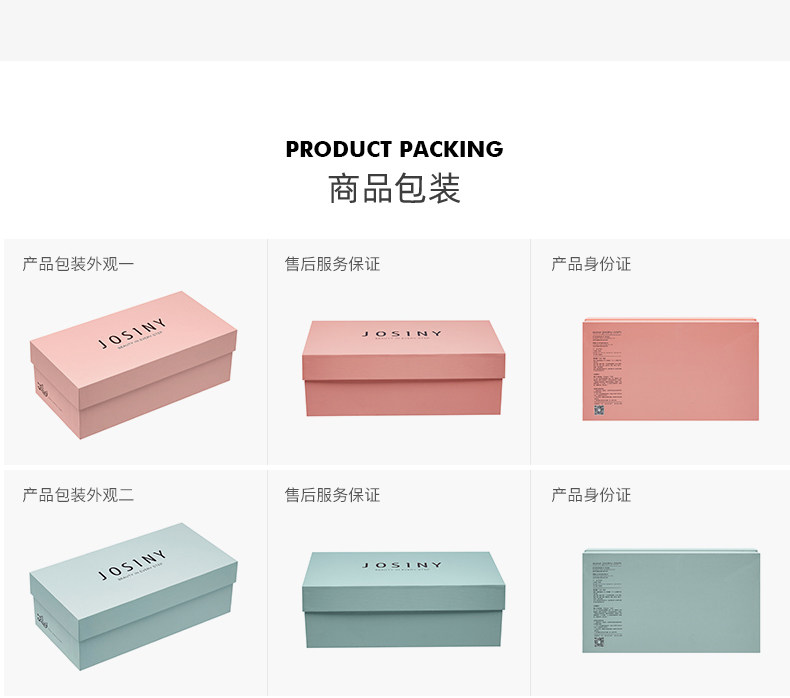The image size is (790, 698).
Task: Click the mint green box bottom label image
Action: 671,601
